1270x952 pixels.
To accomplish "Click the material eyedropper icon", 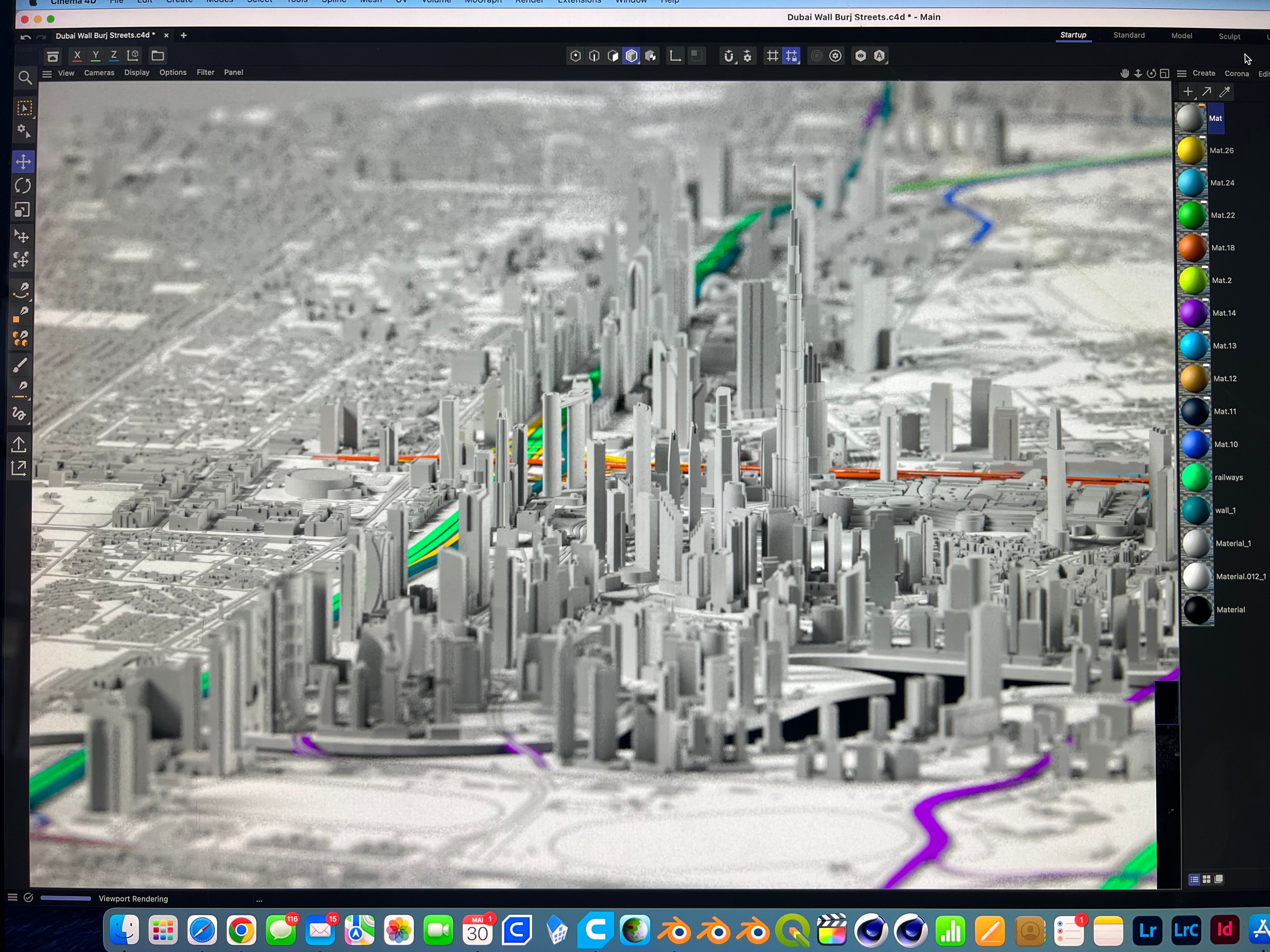I will click(x=1224, y=92).
